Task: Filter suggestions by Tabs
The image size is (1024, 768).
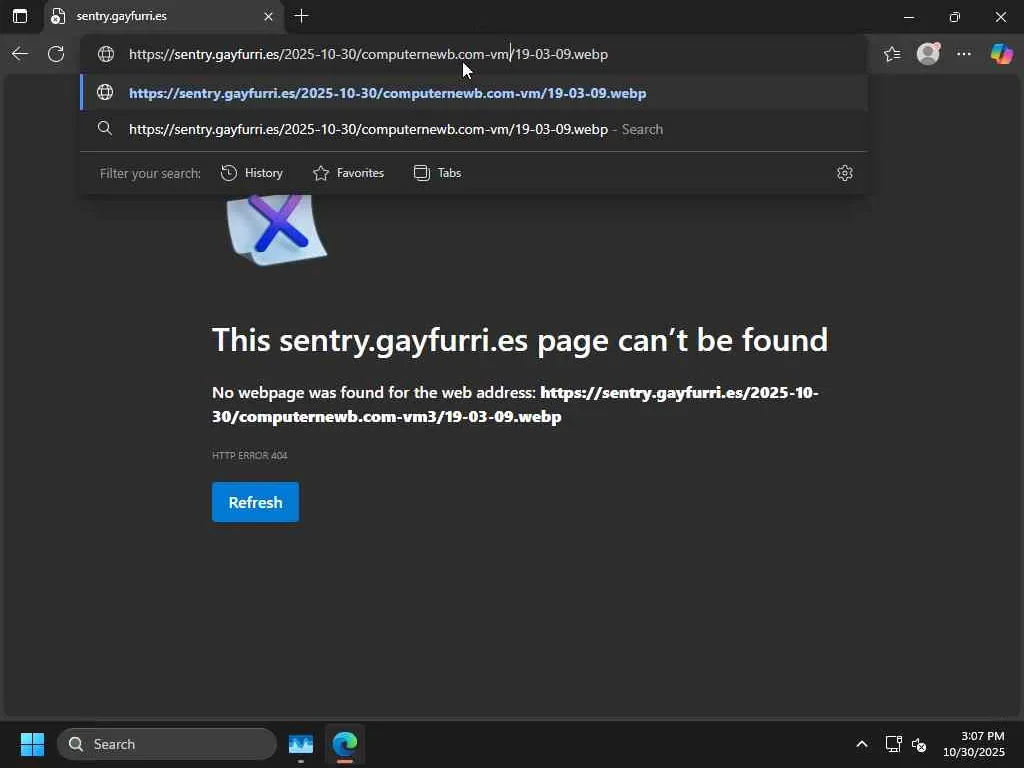Action: tap(438, 173)
